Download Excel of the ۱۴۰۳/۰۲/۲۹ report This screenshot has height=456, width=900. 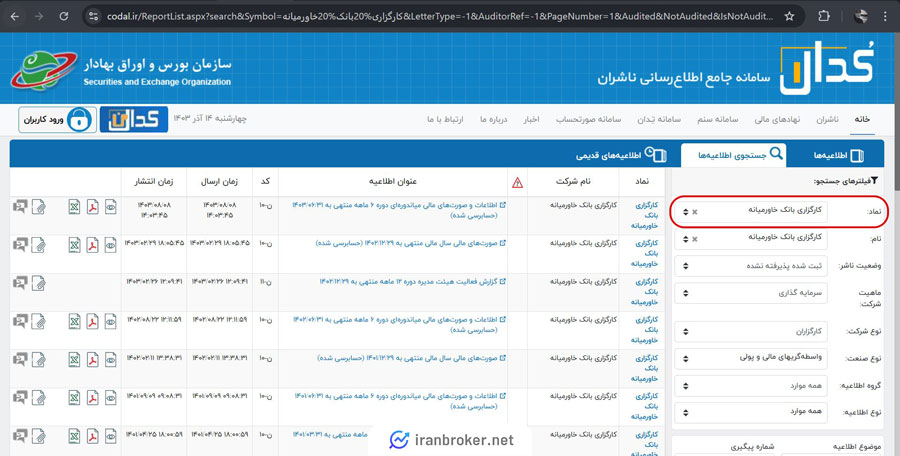pyautogui.click(x=75, y=245)
